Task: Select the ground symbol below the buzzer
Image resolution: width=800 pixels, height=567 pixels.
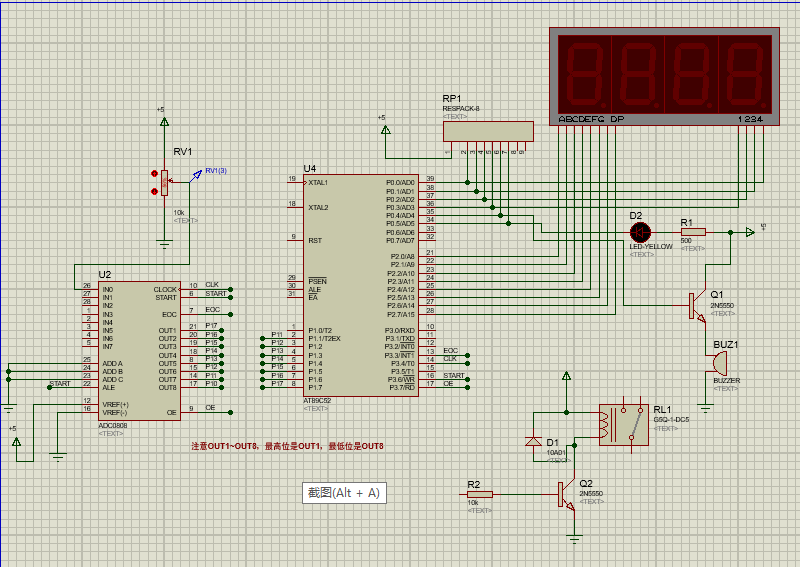Action: 706,408
